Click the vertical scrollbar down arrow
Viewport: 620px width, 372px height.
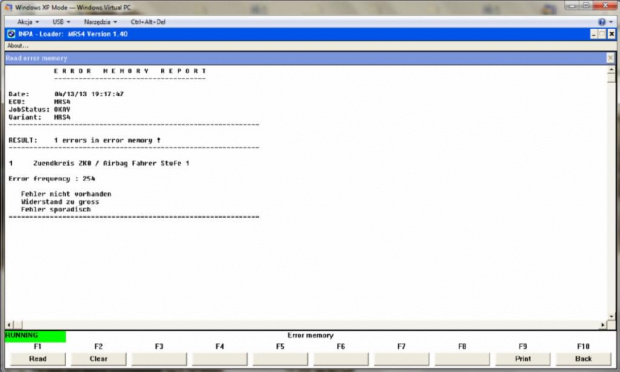611,316
